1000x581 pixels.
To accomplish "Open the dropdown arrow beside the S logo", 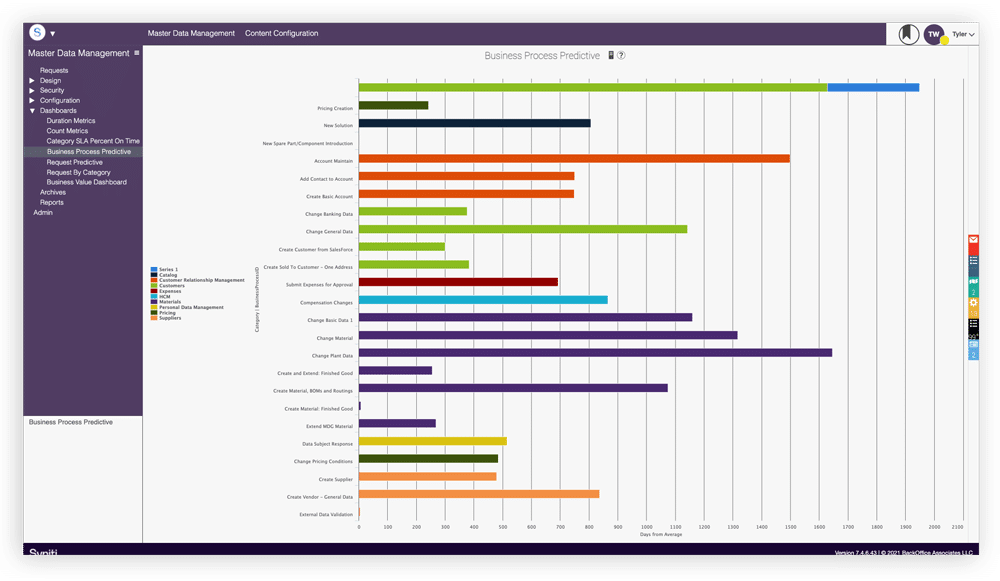I will point(53,34).
